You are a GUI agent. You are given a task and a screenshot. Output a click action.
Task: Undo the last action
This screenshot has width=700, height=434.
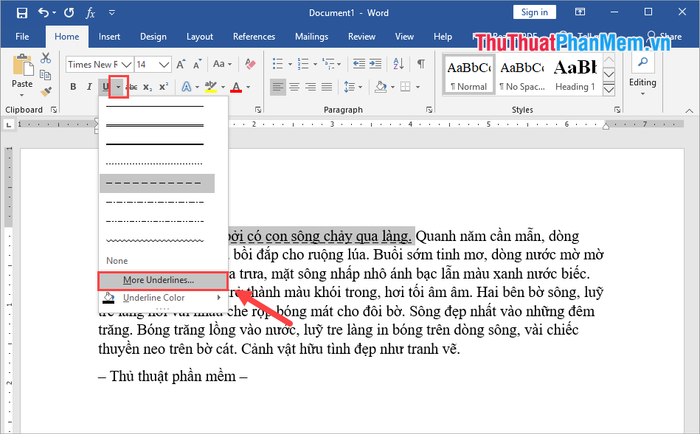[x=43, y=13]
